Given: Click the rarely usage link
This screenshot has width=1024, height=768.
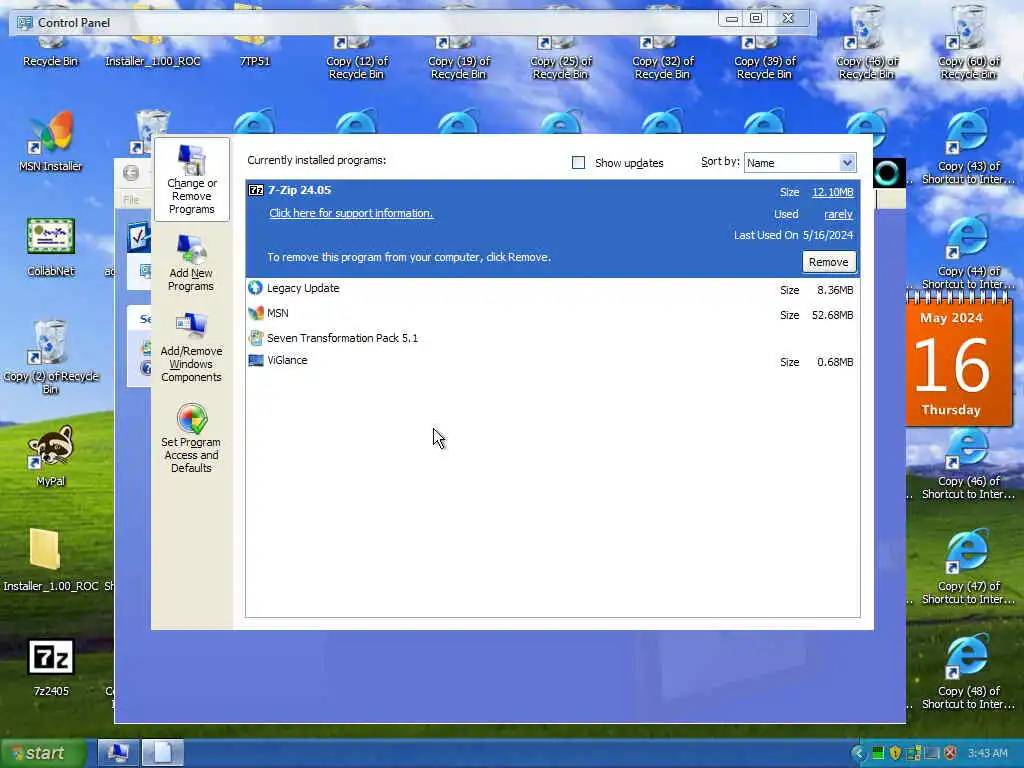Looking at the screenshot, I should click(x=839, y=214).
